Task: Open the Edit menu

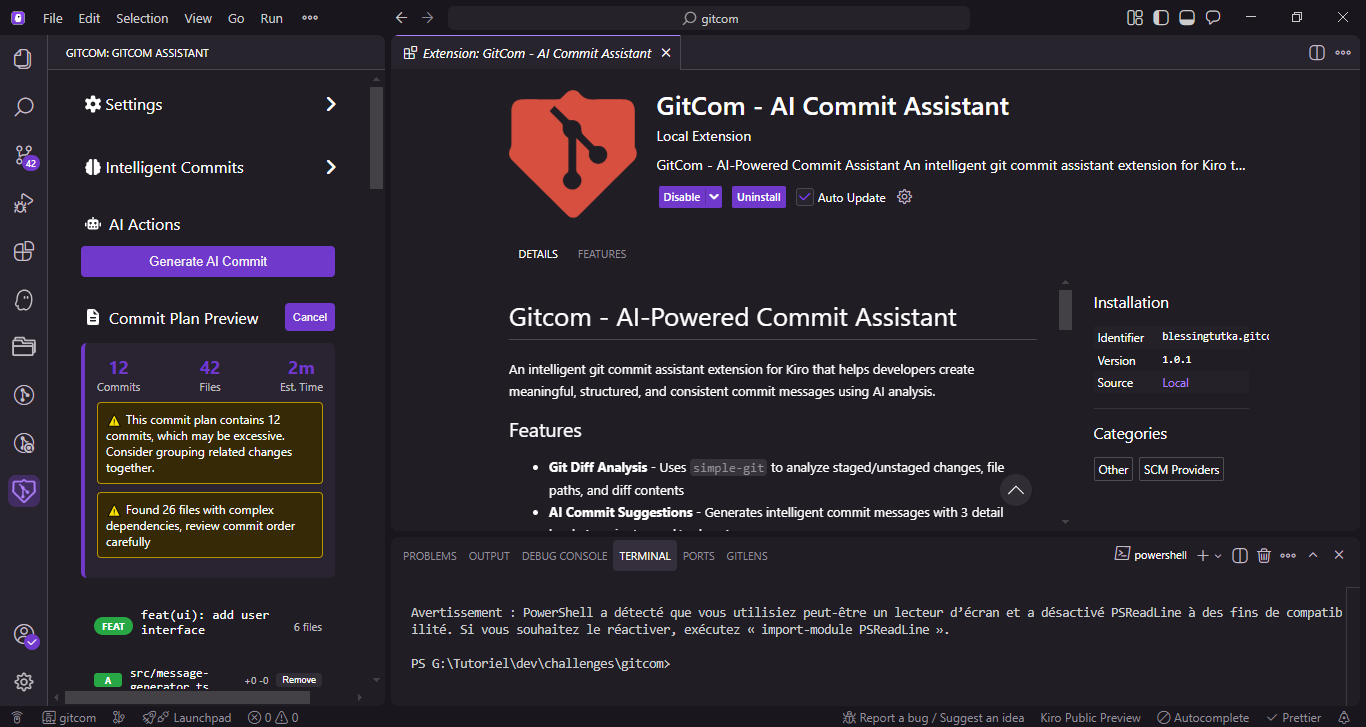Action: [89, 18]
